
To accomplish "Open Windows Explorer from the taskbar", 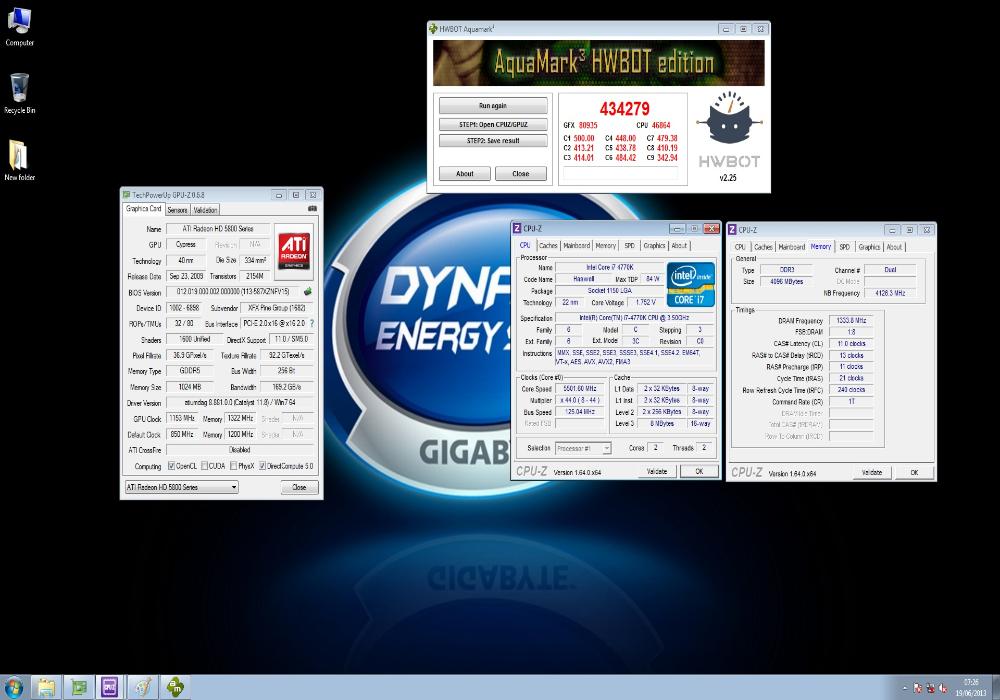I will tap(46, 687).
